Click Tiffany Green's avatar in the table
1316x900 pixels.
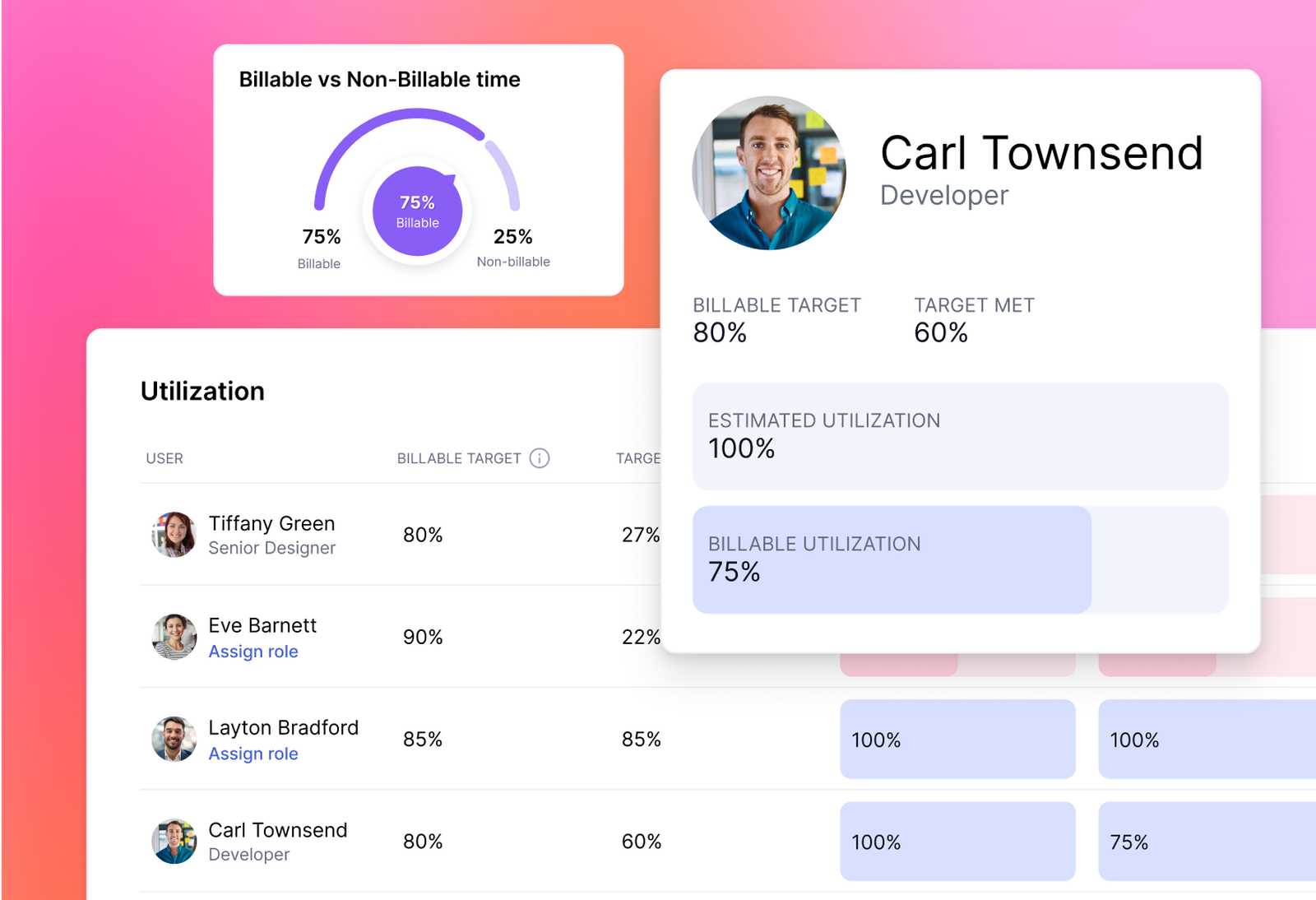click(174, 535)
